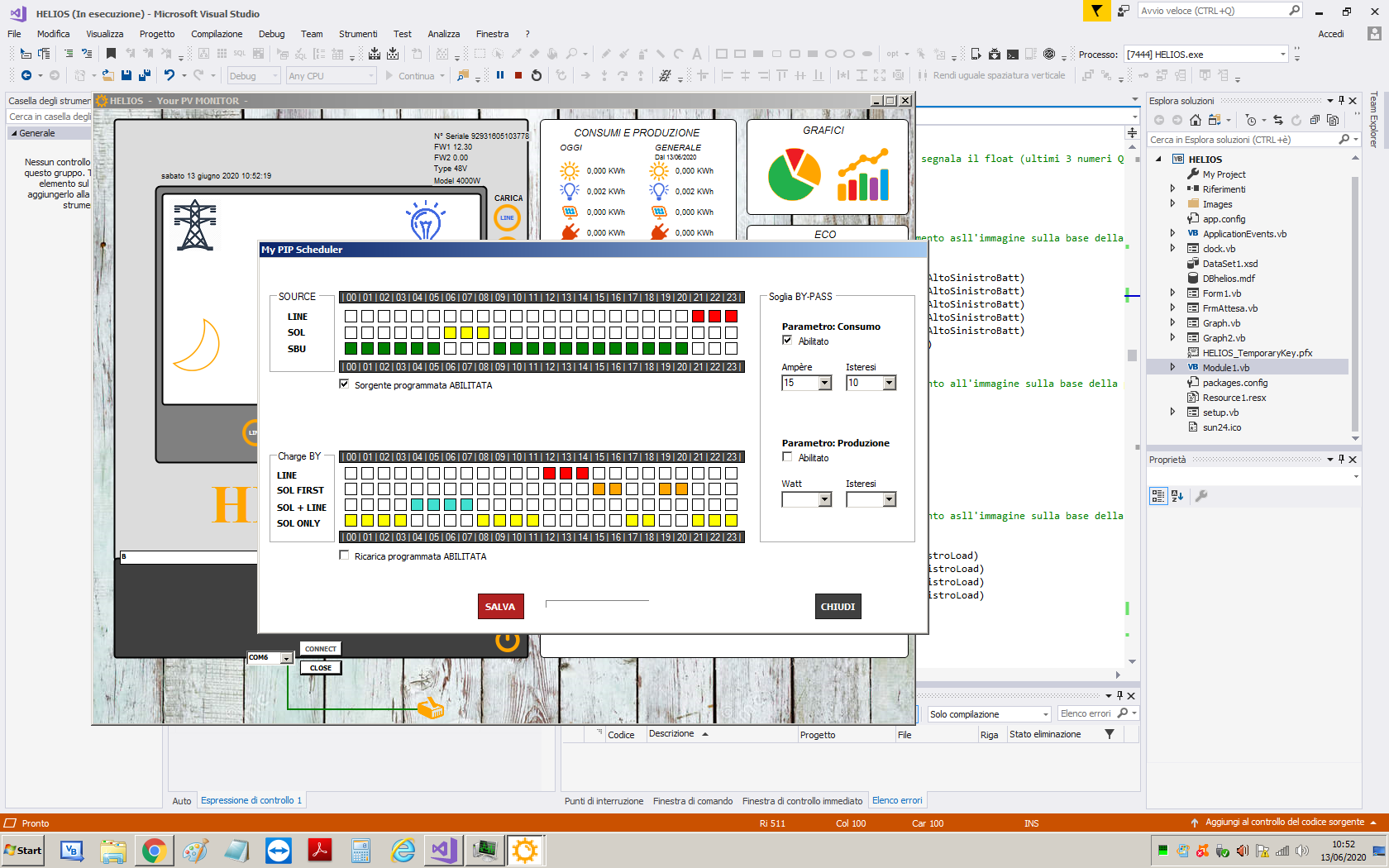Click the Start button on taskbar
The image size is (1389, 868).
pyautogui.click(x=23, y=851)
